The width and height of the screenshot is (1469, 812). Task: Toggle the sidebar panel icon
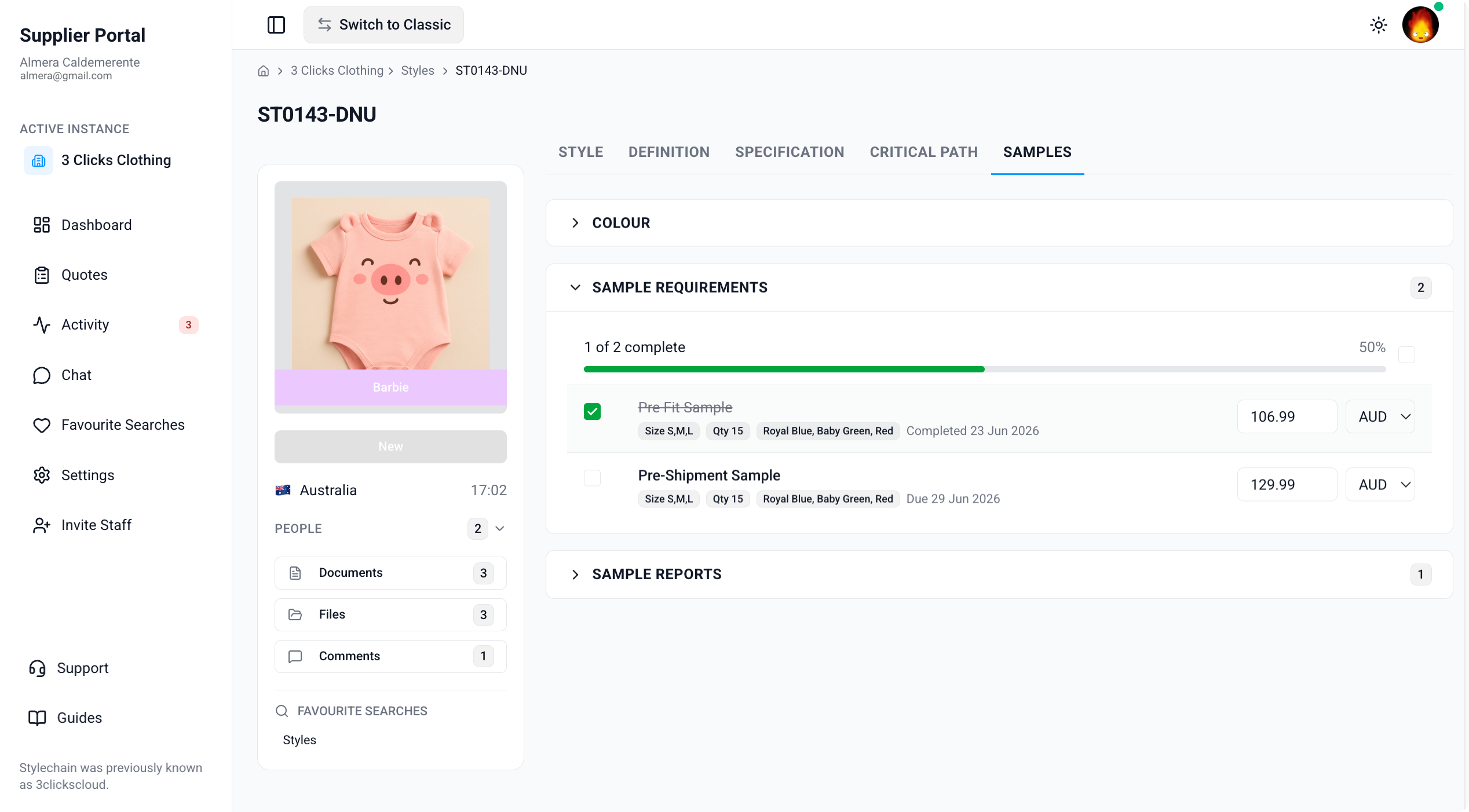point(276,25)
